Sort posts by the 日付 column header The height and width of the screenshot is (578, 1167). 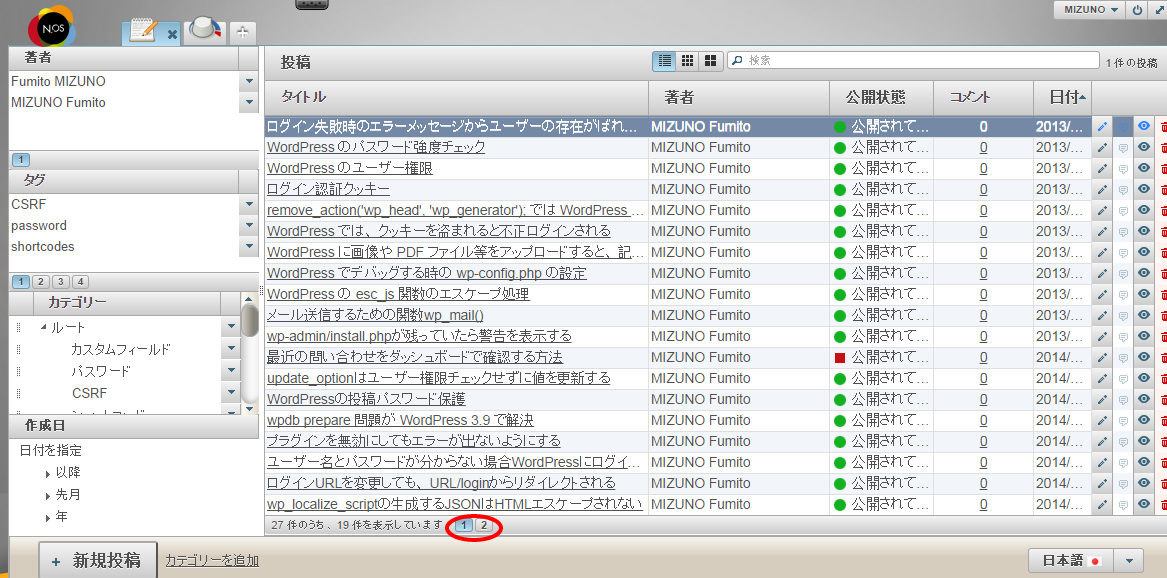pos(1062,97)
